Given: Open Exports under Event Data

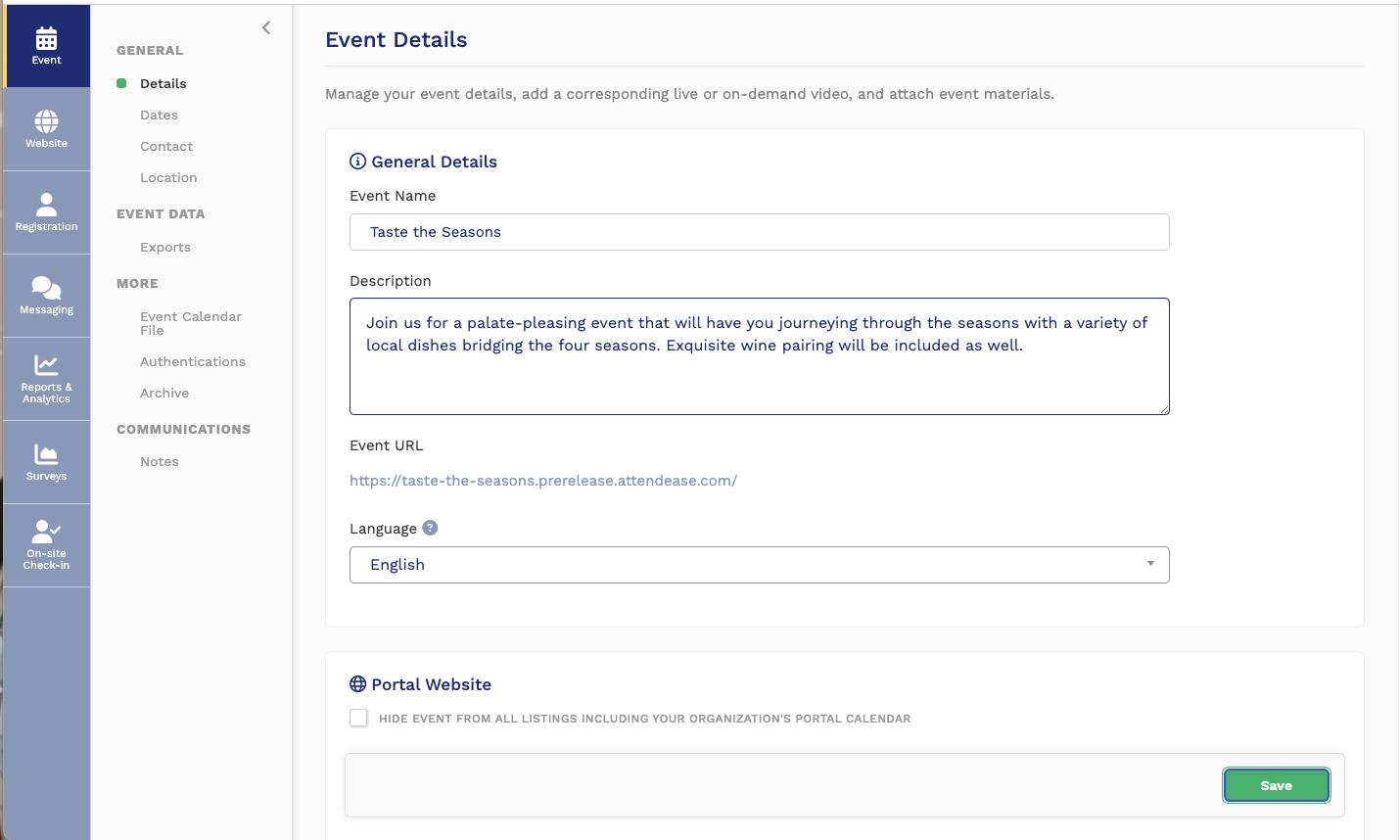Looking at the screenshot, I should tap(165, 247).
